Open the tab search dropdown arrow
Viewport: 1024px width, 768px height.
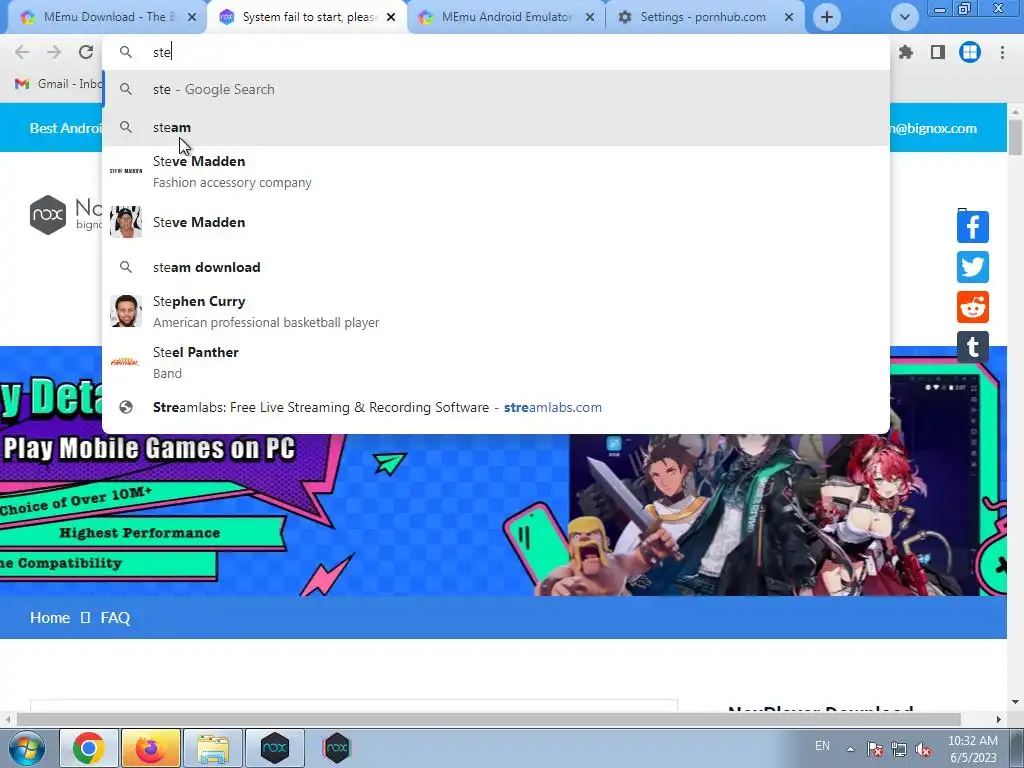(x=904, y=18)
